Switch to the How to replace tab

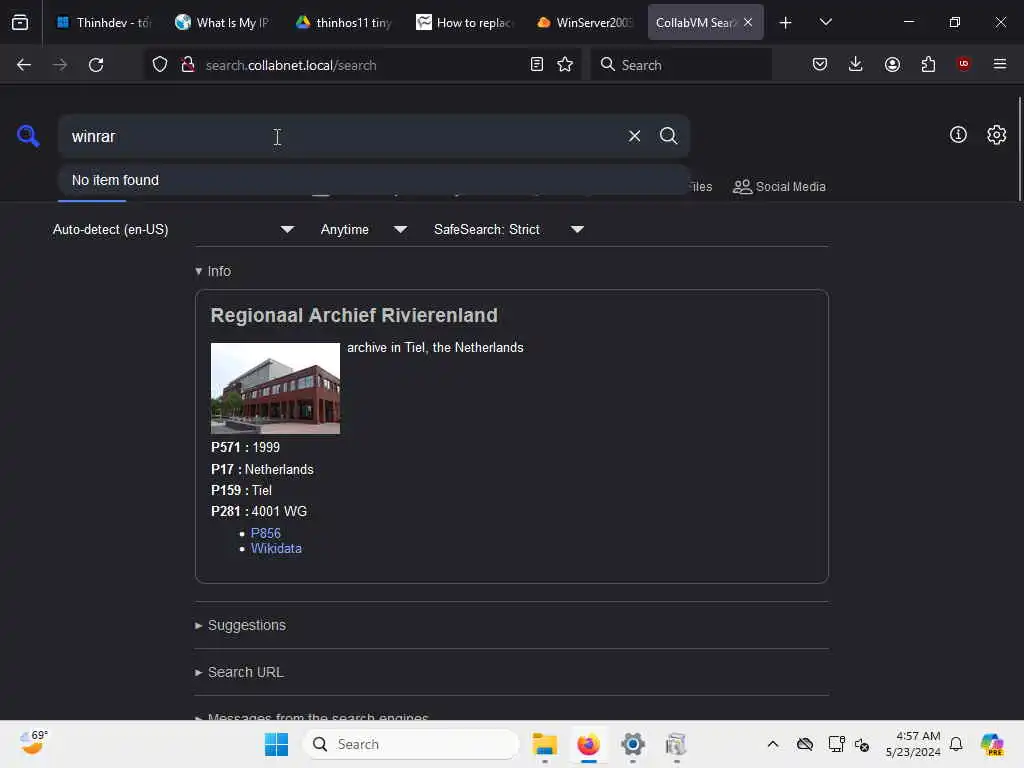point(464,23)
